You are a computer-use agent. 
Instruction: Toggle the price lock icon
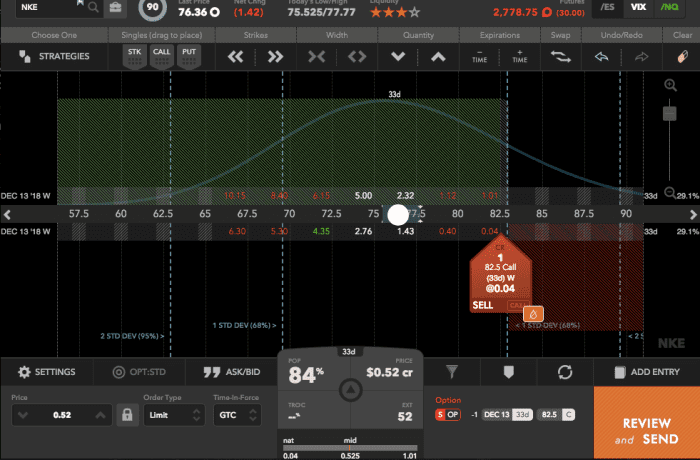click(128, 414)
